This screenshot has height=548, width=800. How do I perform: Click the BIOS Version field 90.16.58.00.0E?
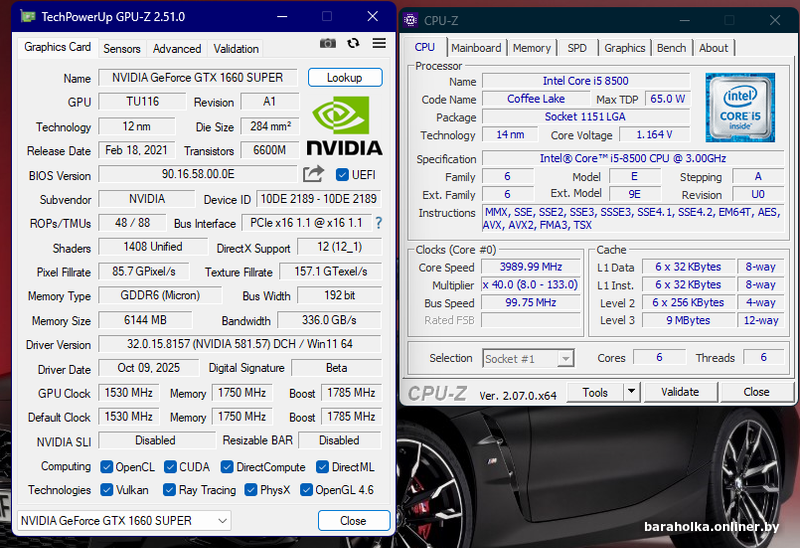(x=197, y=175)
